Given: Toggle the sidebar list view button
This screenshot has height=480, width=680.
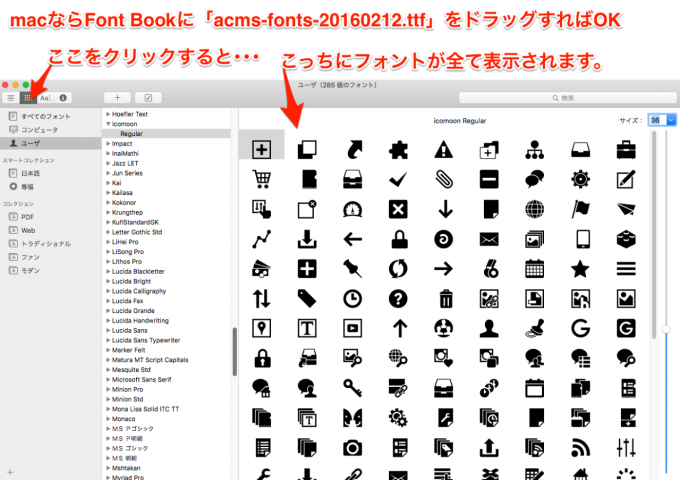Looking at the screenshot, I should click(x=11, y=98).
